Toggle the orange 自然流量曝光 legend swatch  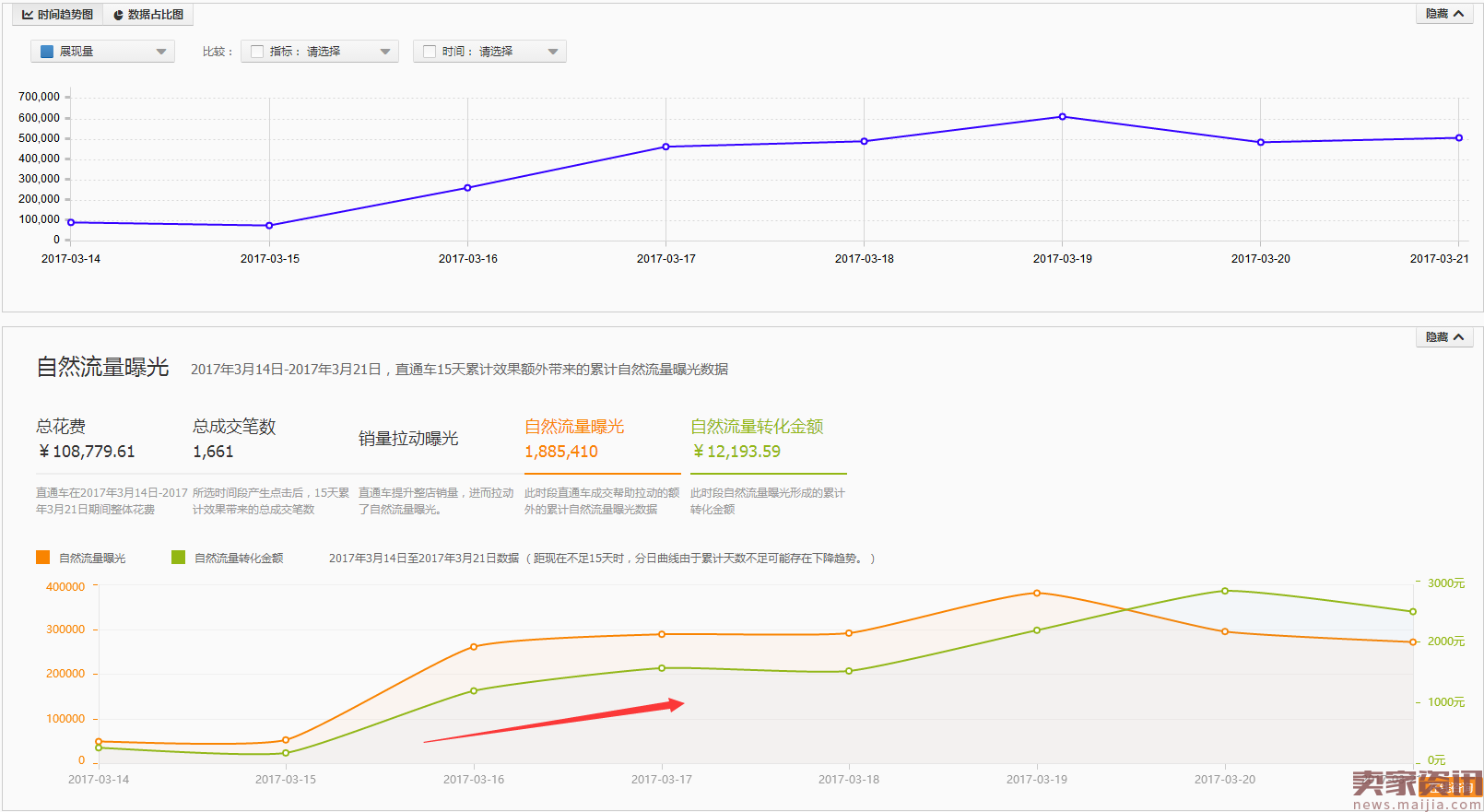[x=42, y=557]
